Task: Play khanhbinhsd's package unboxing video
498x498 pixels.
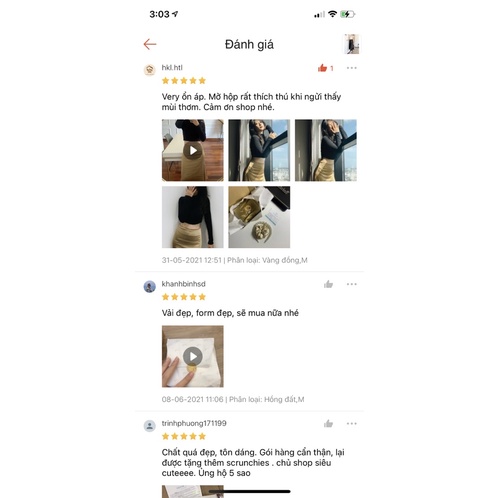Action: pyautogui.click(x=193, y=356)
